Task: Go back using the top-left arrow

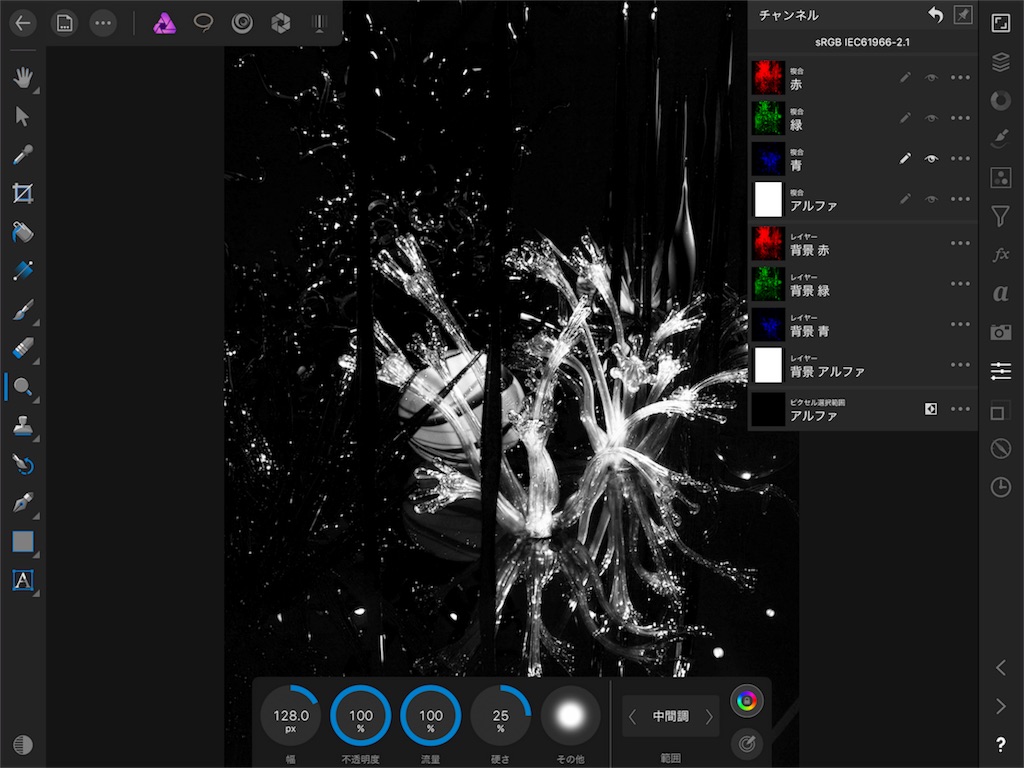Action: pyautogui.click(x=23, y=24)
